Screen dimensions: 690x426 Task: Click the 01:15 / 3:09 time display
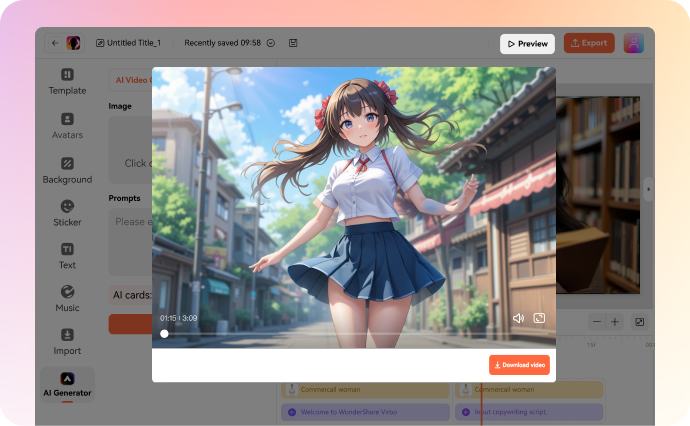pyautogui.click(x=178, y=318)
